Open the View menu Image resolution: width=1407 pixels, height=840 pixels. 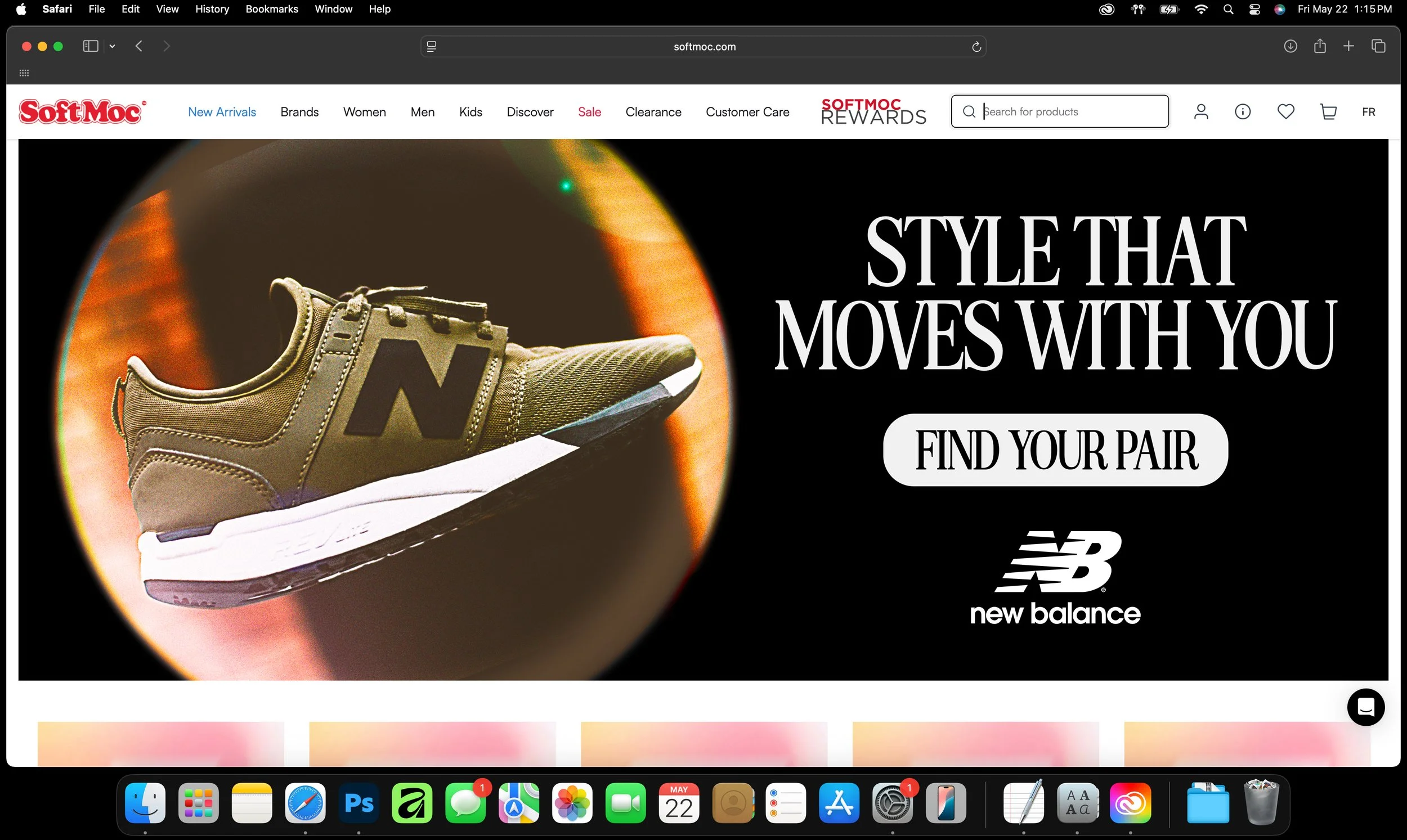tap(167, 9)
